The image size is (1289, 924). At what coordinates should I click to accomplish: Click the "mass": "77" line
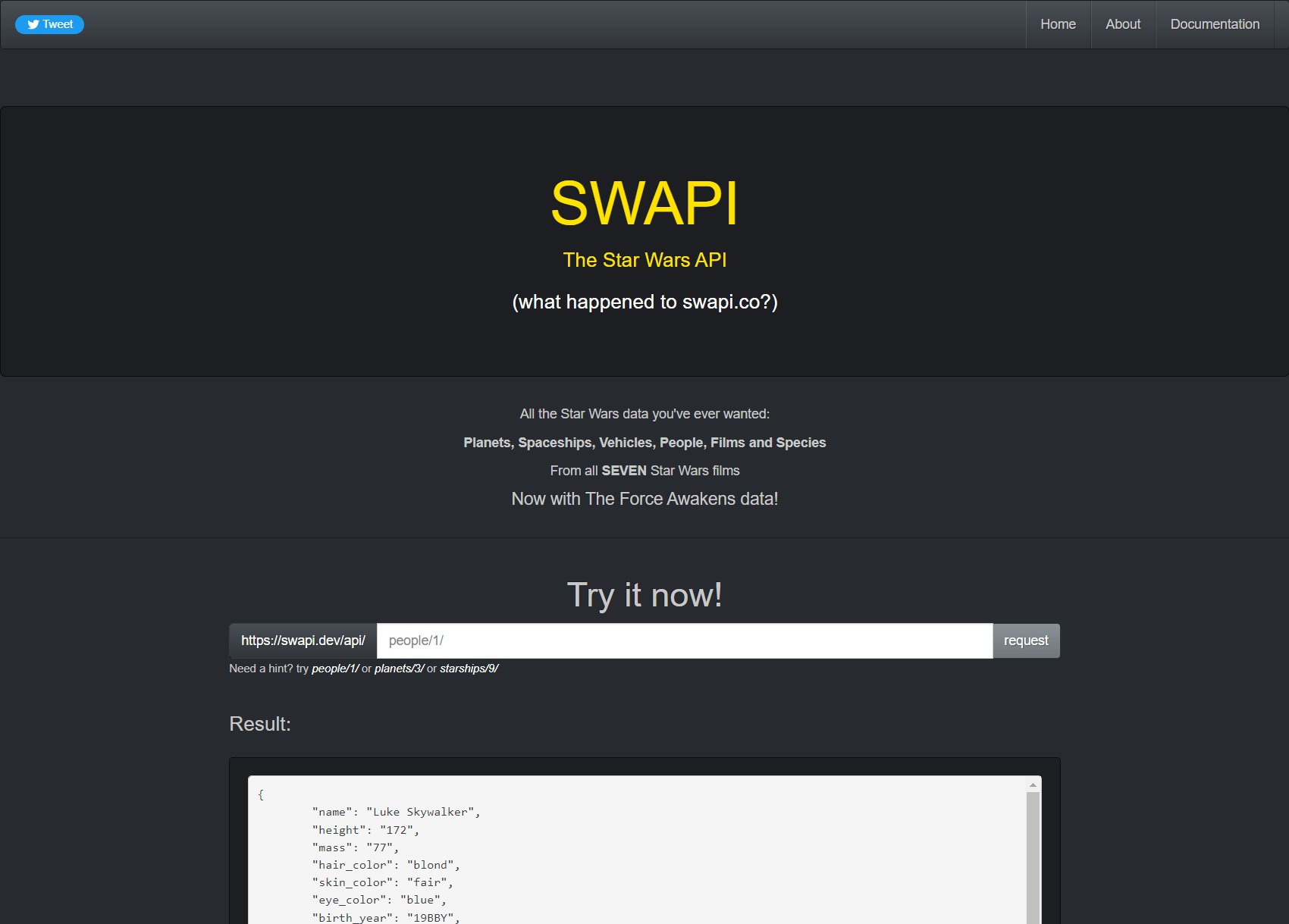click(x=356, y=847)
